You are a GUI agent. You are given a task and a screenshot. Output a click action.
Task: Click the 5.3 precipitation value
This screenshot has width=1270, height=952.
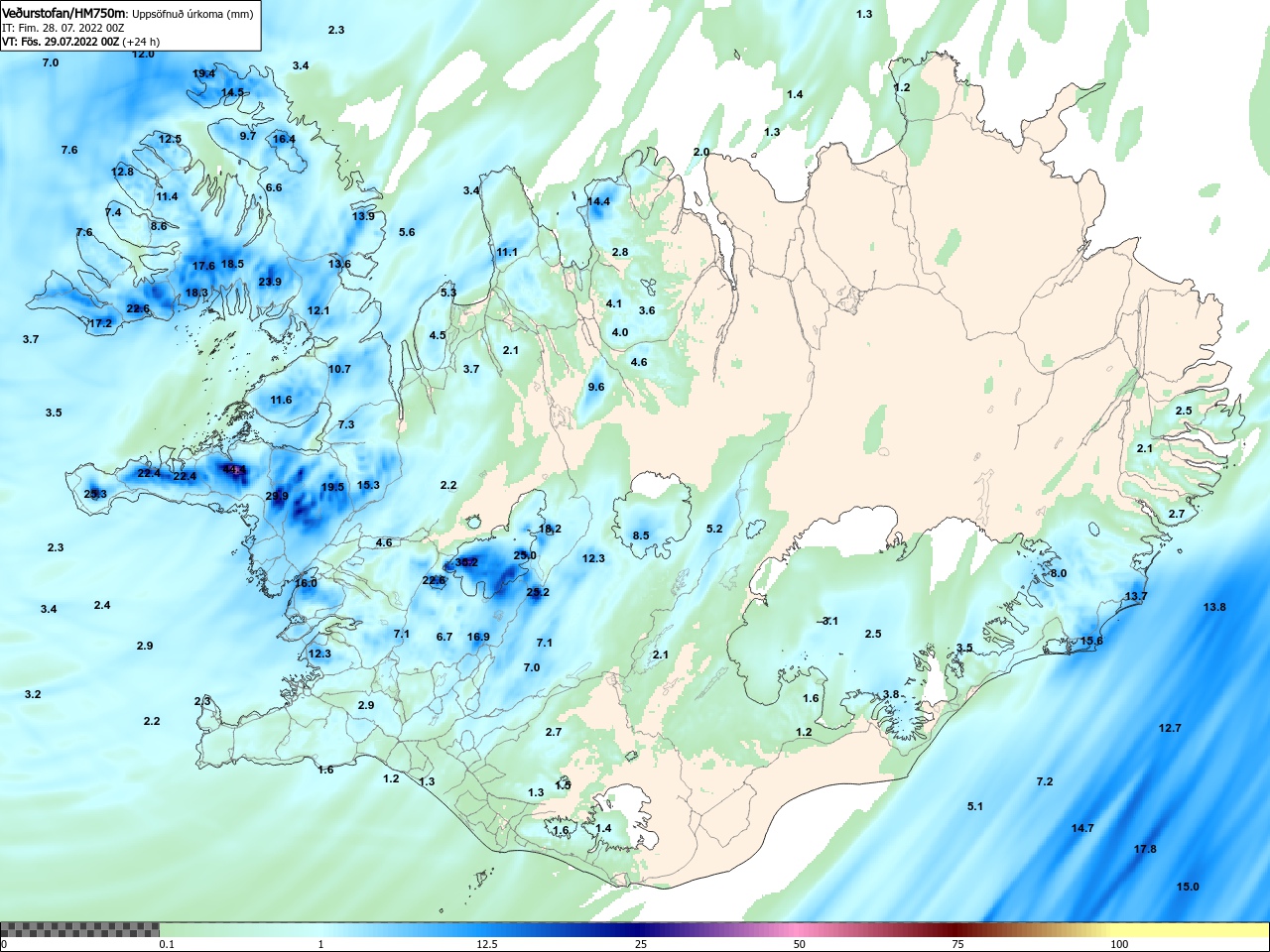(448, 293)
